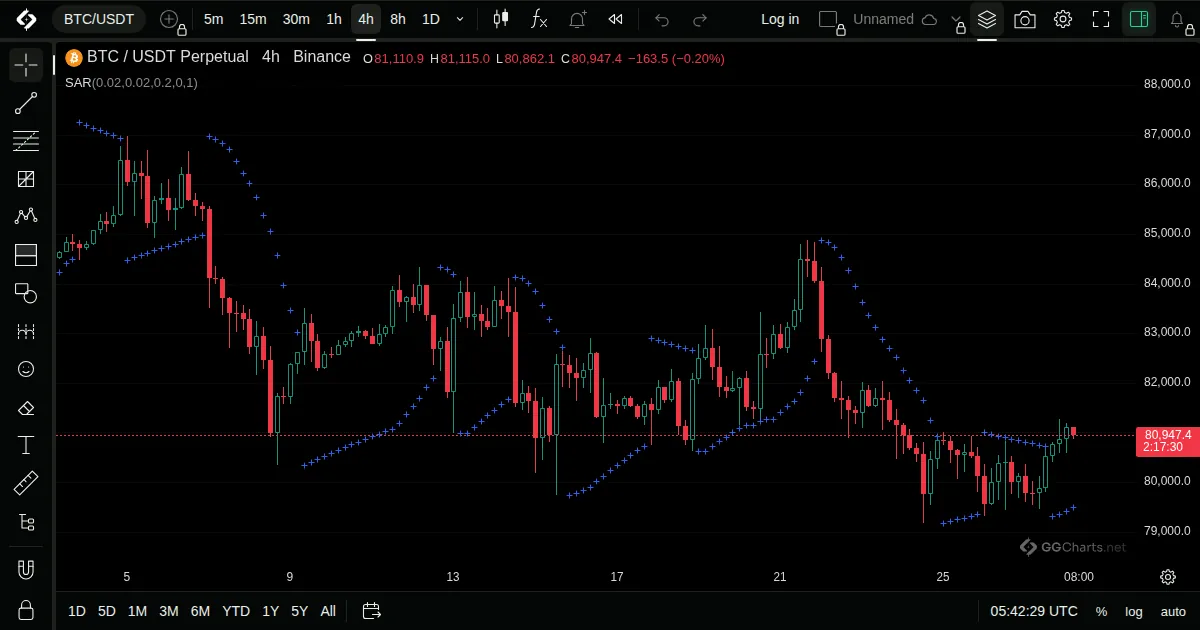
Task: Open the object tree panel
Action: tap(26, 522)
